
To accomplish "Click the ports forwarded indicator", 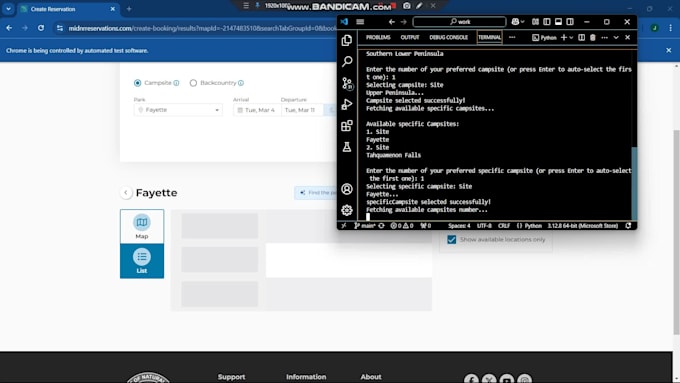I will point(426,226).
